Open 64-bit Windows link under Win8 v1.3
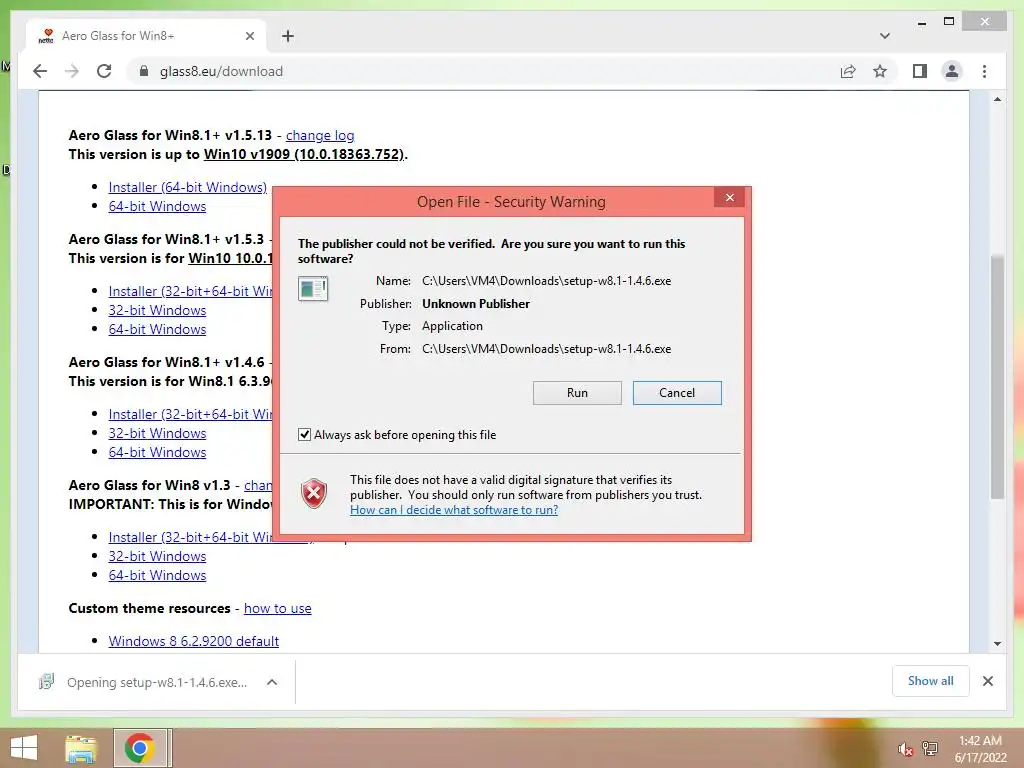This screenshot has height=768, width=1024. point(157,575)
